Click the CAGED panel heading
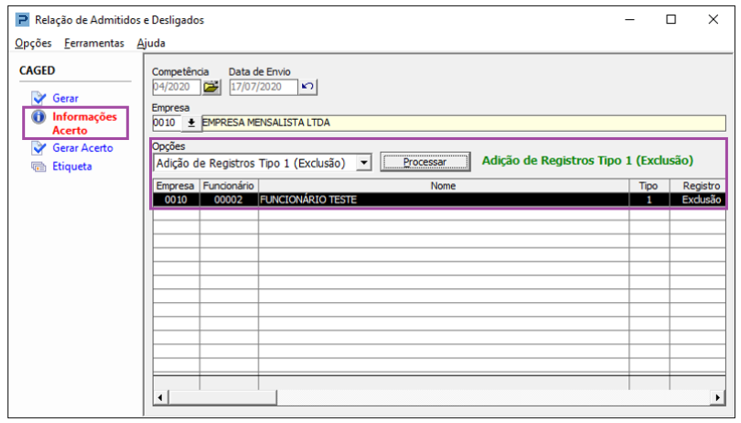This screenshot has height=423, width=741. click(x=37, y=70)
